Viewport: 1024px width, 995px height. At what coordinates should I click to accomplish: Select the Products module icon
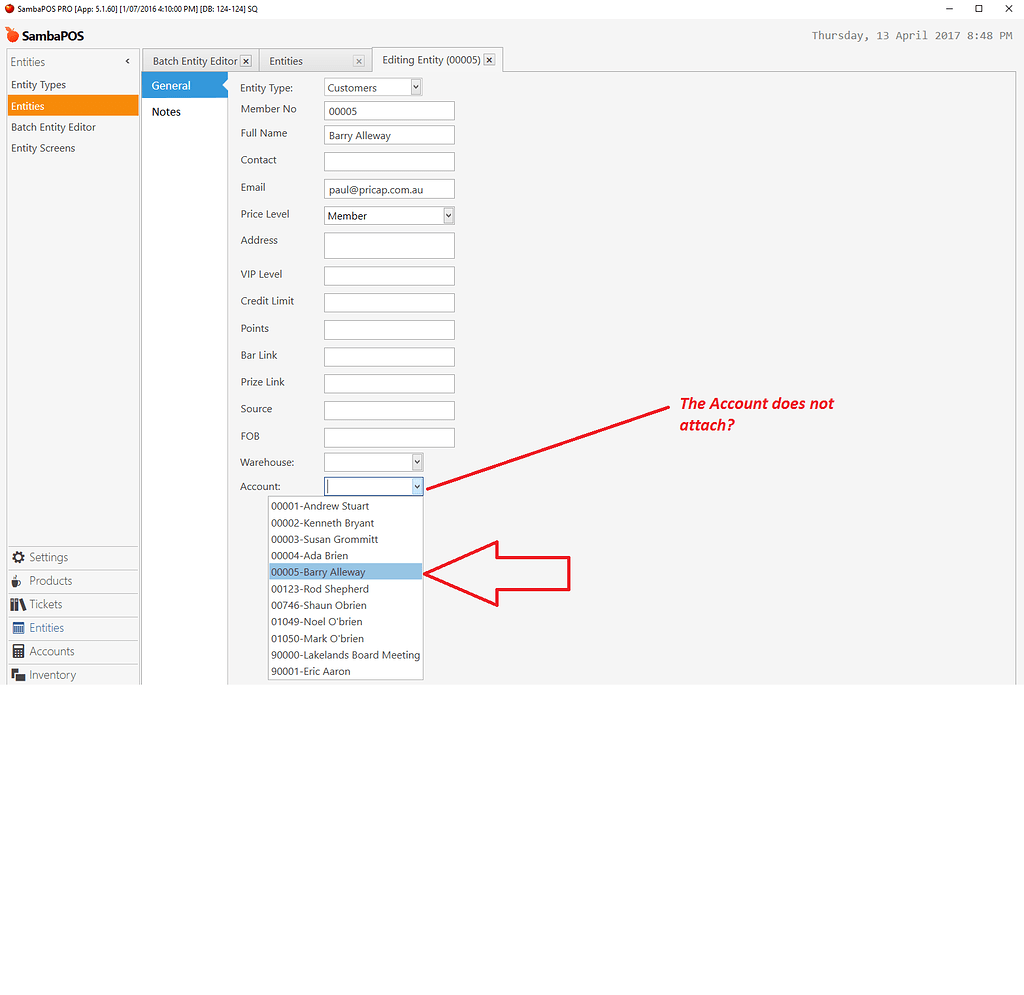pos(18,580)
